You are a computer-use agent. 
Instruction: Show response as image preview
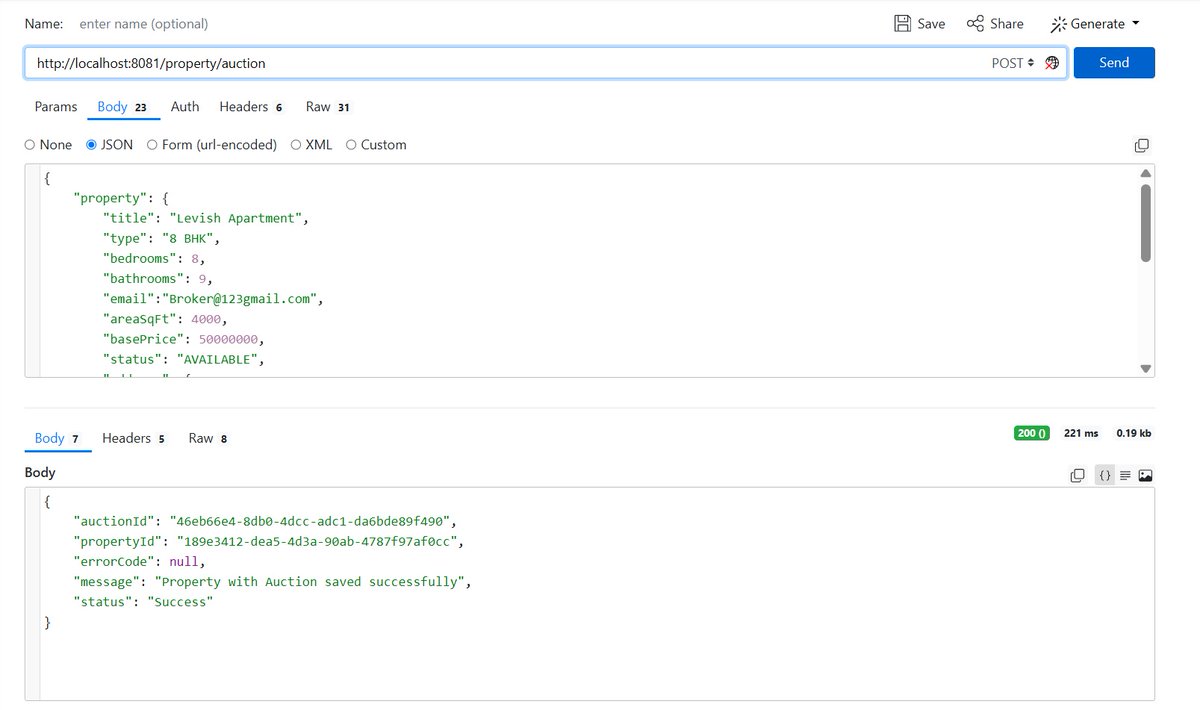(1146, 475)
